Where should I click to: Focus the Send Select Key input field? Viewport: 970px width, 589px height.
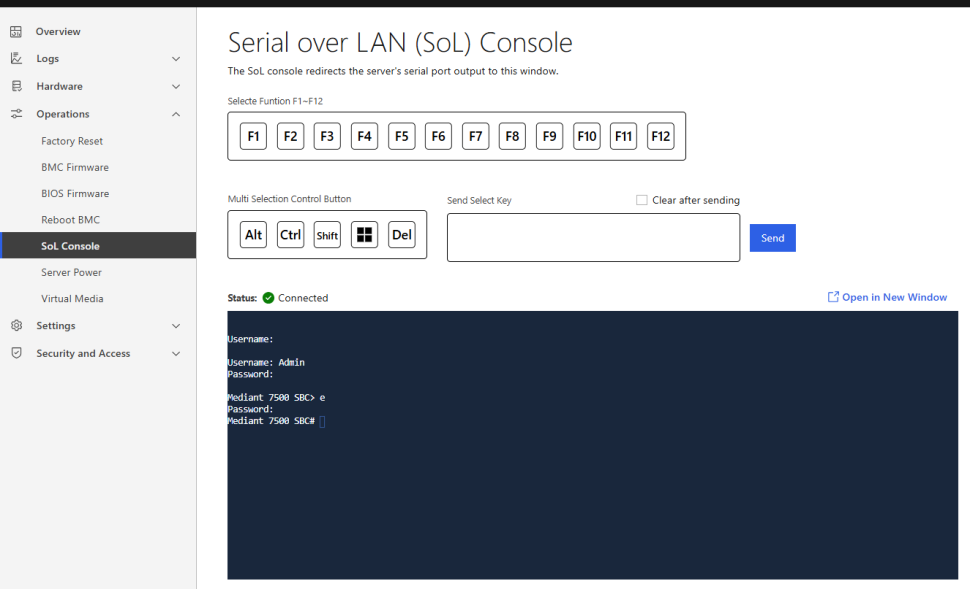593,238
